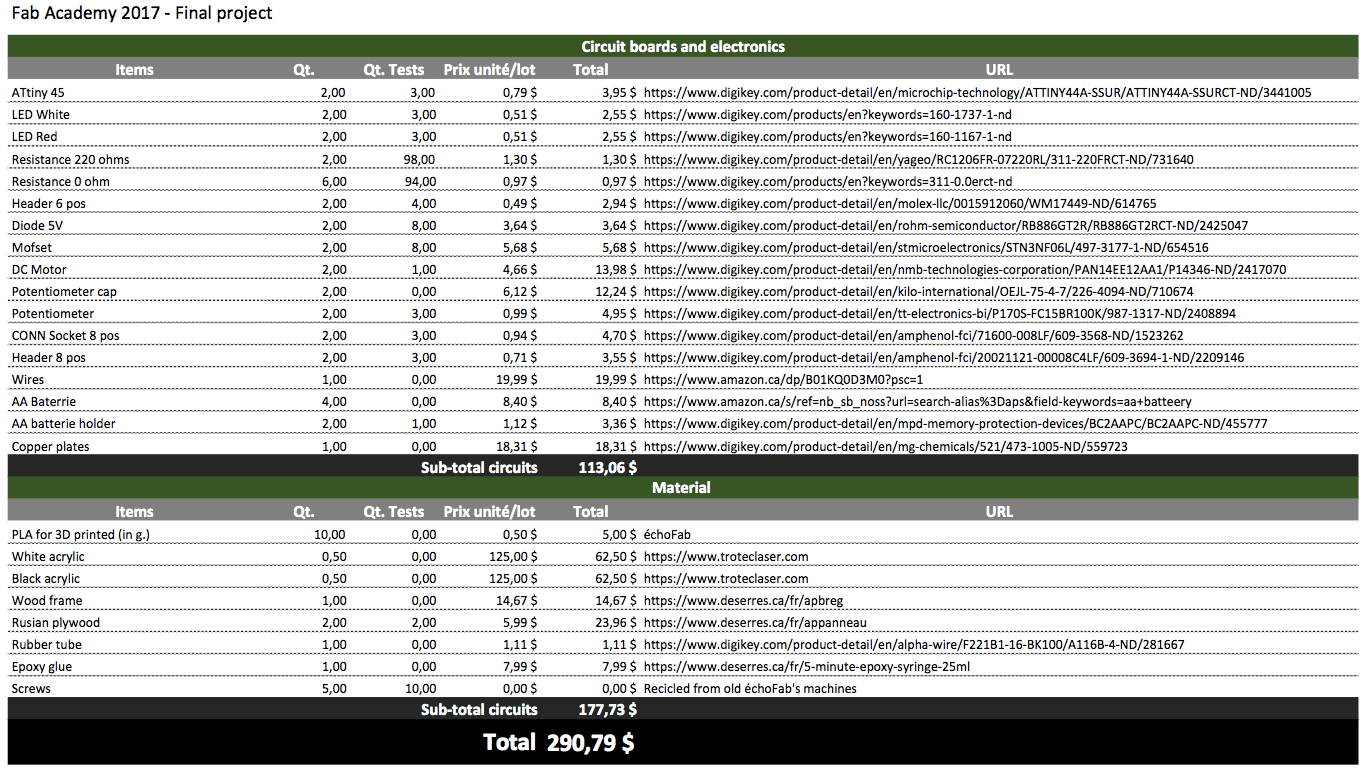Open the AA batterie holder Digikey link

tap(956, 424)
